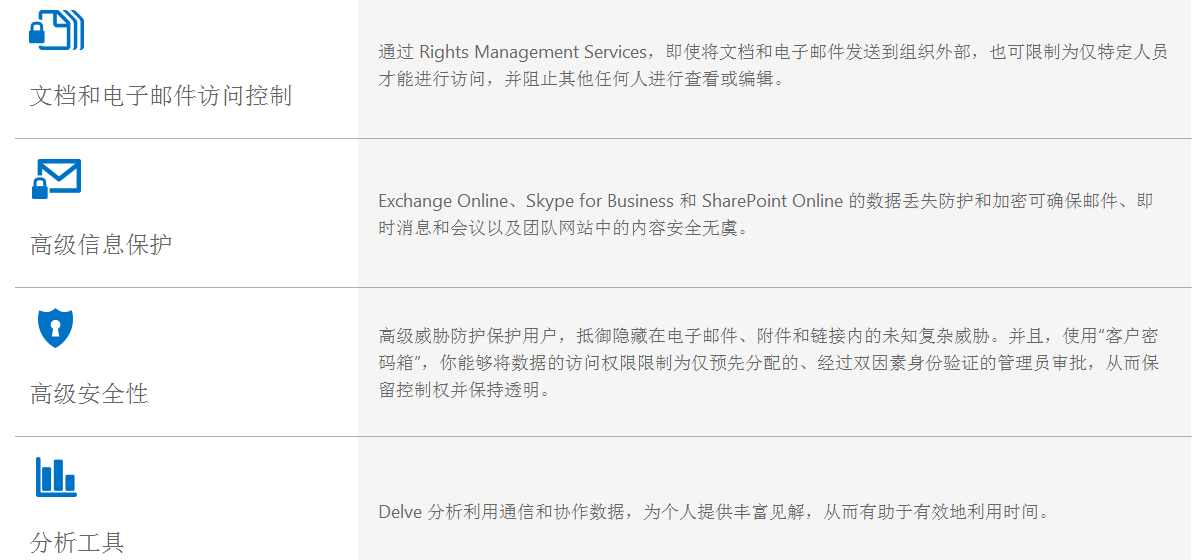This screenshot has width=1192, height=560.
Task: Click the Exchange Online text
Action: (442, 201)
